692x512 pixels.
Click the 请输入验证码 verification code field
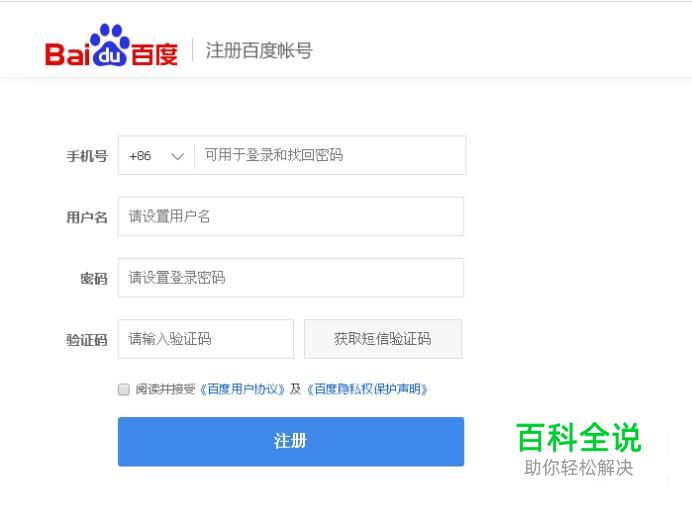pos(206,339)
